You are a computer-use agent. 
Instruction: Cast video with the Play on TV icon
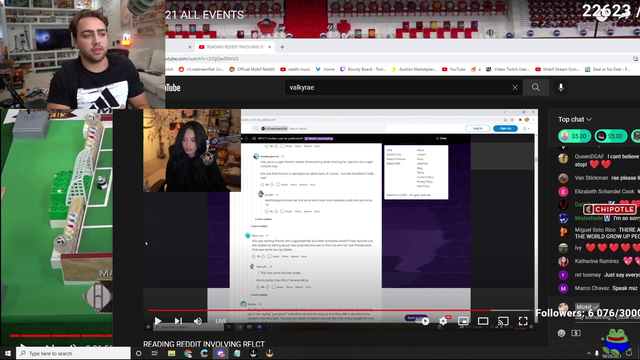503,321
